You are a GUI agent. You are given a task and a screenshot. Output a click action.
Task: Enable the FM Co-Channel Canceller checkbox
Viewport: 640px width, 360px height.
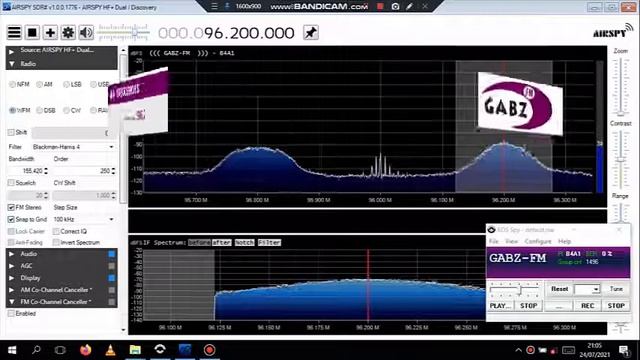pos(11,313)
